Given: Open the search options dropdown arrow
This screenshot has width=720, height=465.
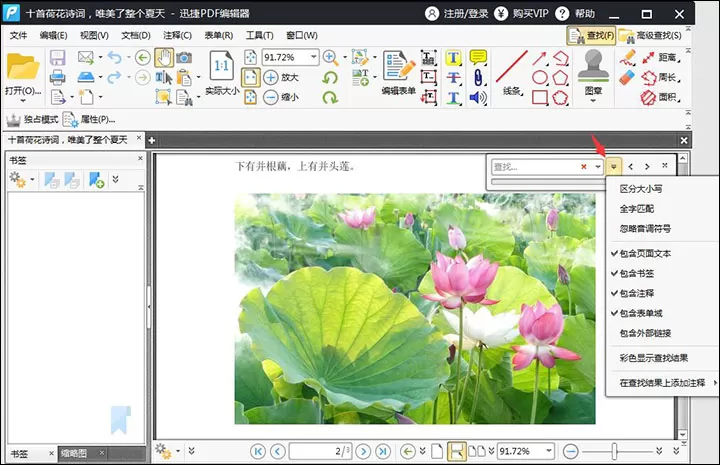Looking at the screenshot, I should (613, 167).
